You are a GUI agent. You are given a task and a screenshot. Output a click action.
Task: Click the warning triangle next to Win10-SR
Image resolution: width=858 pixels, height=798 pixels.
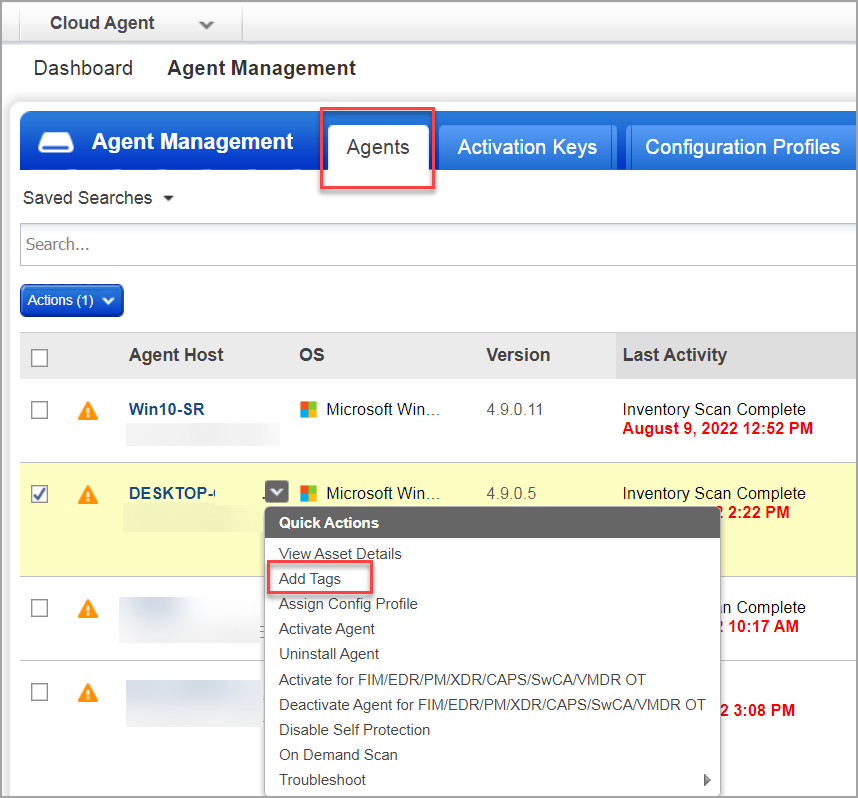pyautogui.click(x=87, y=411)
